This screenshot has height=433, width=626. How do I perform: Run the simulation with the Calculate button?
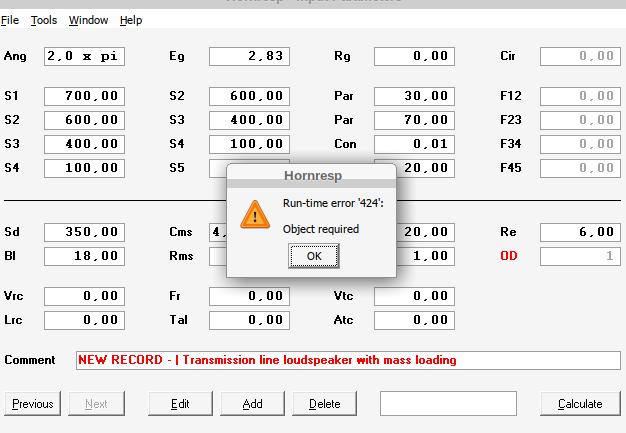click(x=580, y=403)
